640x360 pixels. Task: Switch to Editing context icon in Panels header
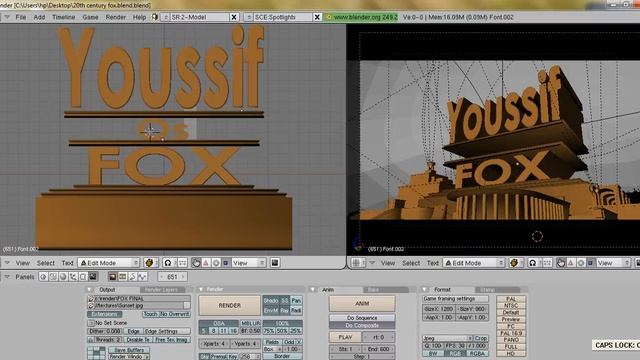[83, 277]
